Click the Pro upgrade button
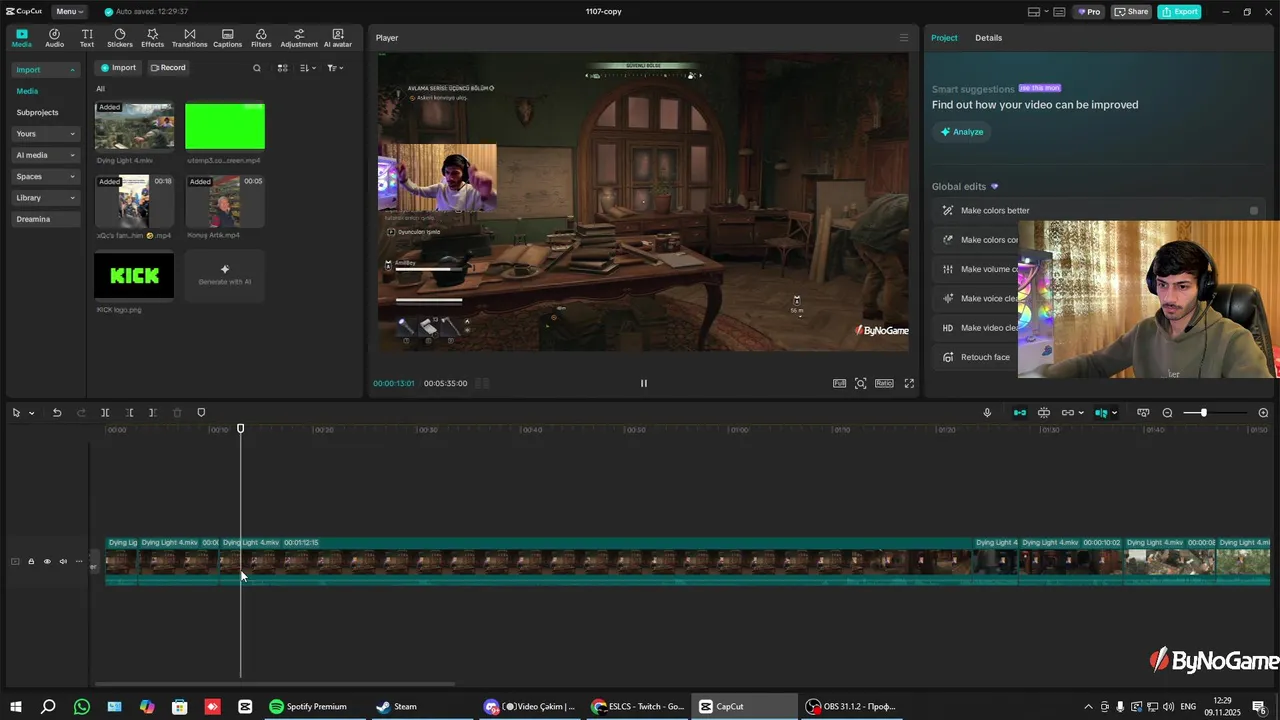 [1088, 12]
